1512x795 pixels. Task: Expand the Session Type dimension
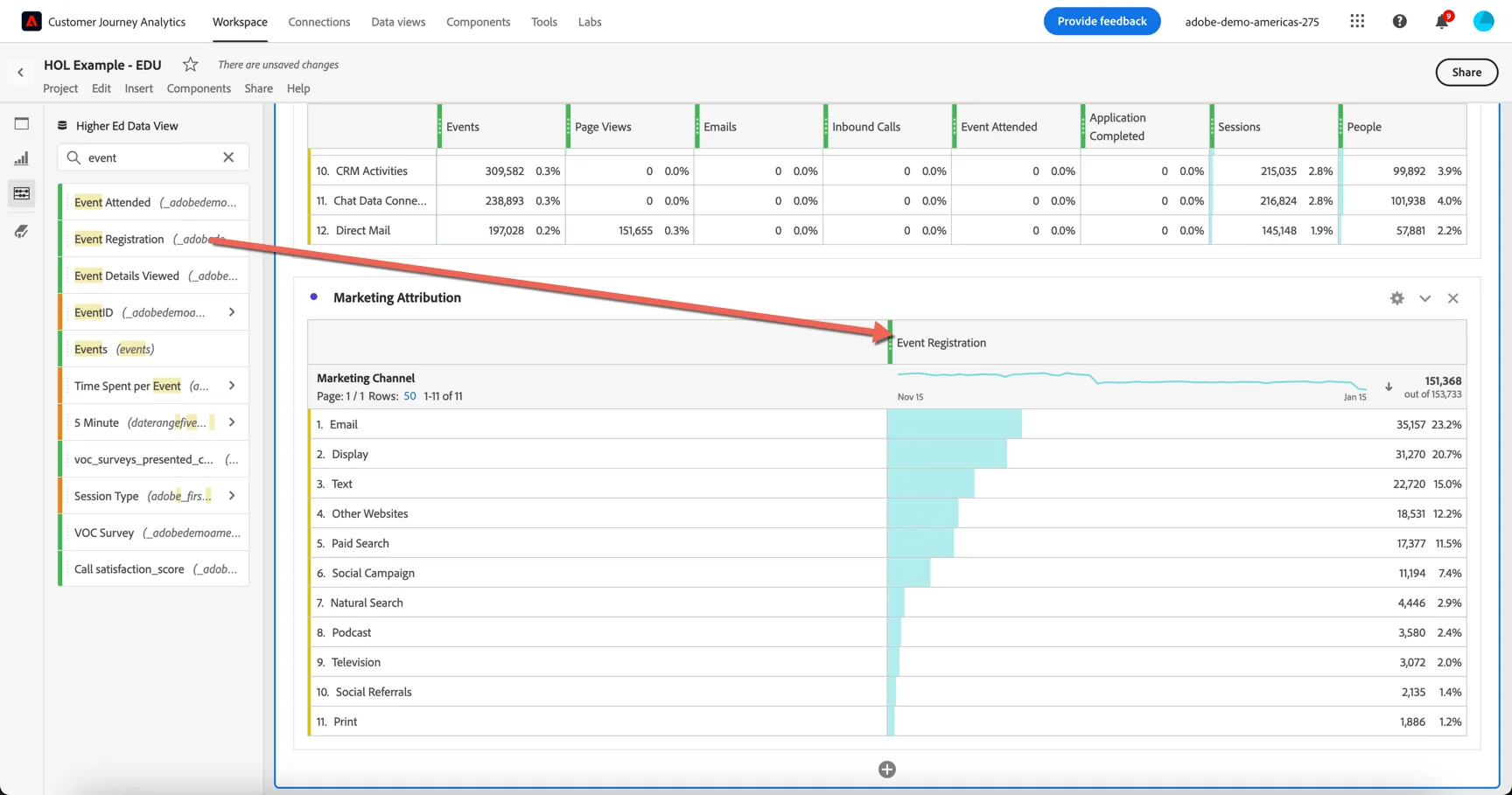[232, 496]
